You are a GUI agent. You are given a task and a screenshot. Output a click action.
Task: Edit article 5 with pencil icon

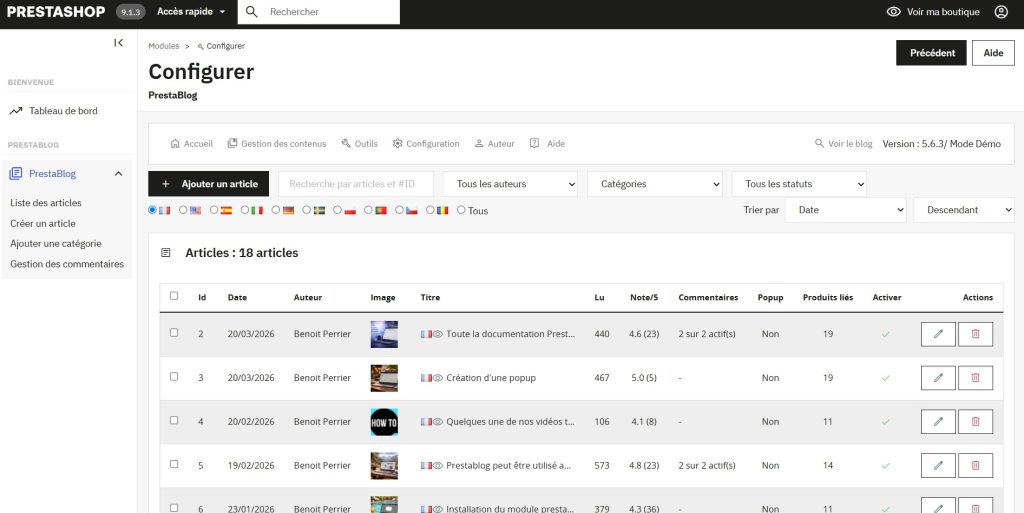click(x=938, y=465)
